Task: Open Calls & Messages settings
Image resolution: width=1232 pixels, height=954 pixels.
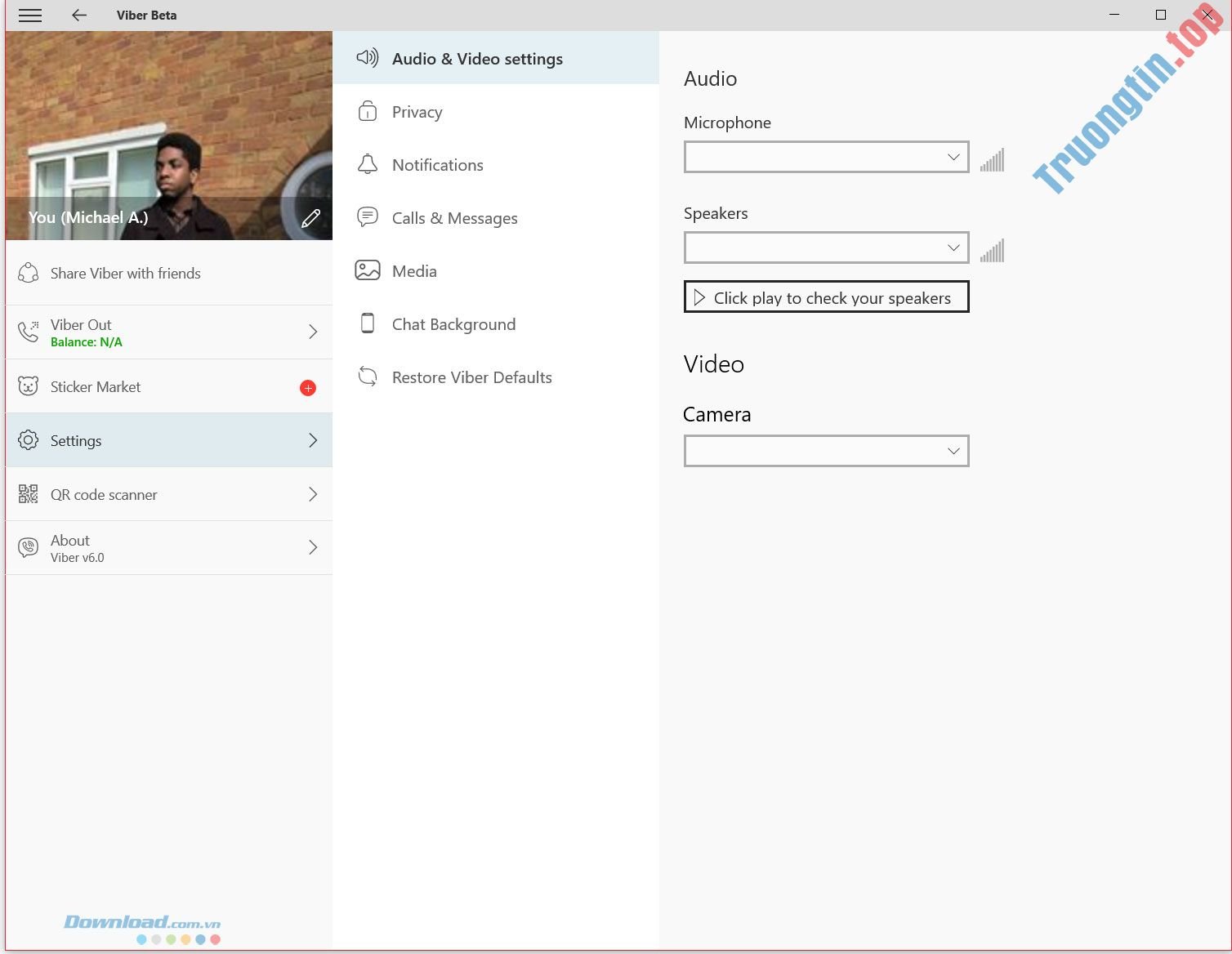Action: point(496,217)
